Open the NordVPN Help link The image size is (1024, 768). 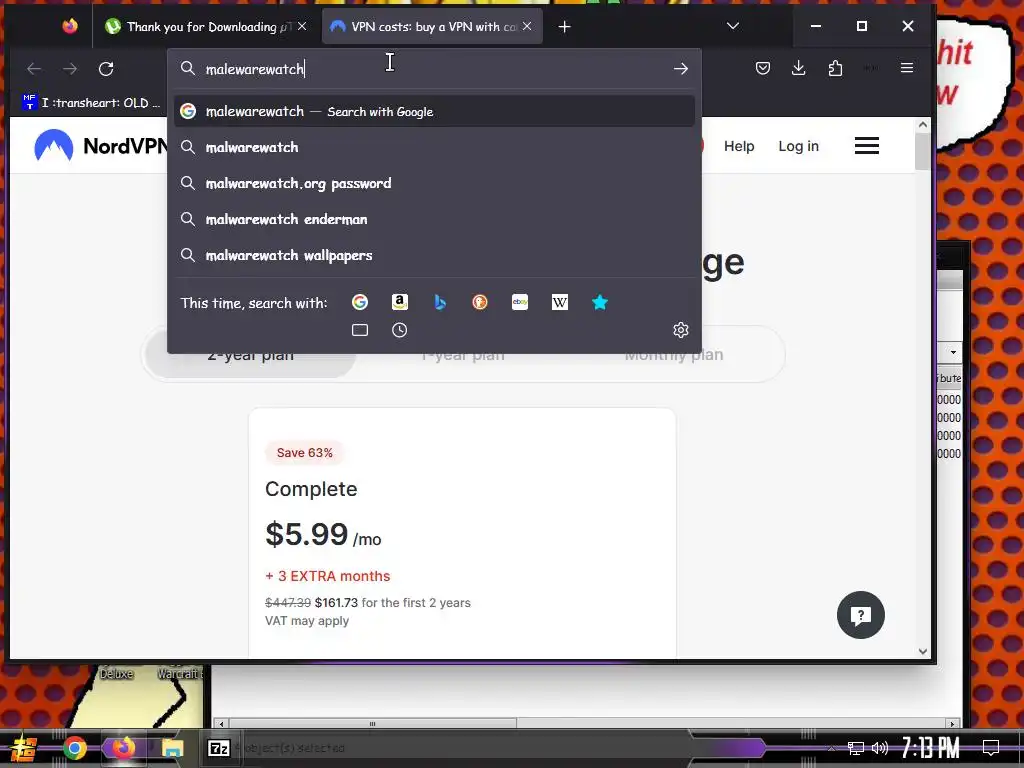[x=739, y=146]
